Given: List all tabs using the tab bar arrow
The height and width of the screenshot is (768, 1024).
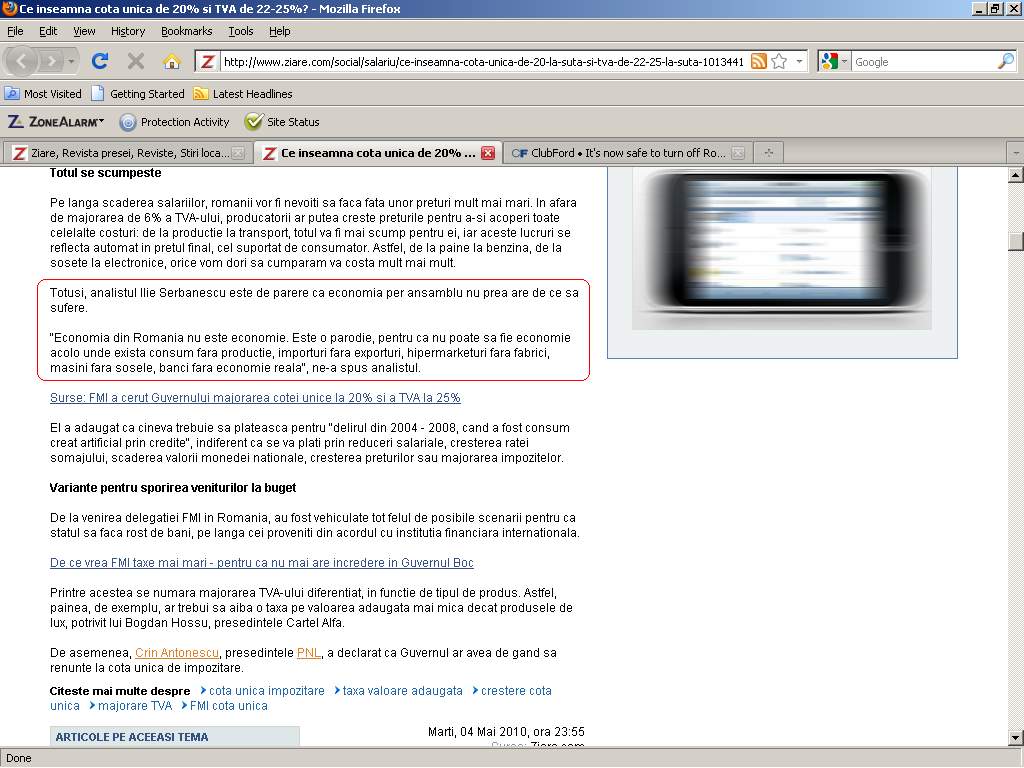Looking at the screenshot, I should click(1015, 153).
